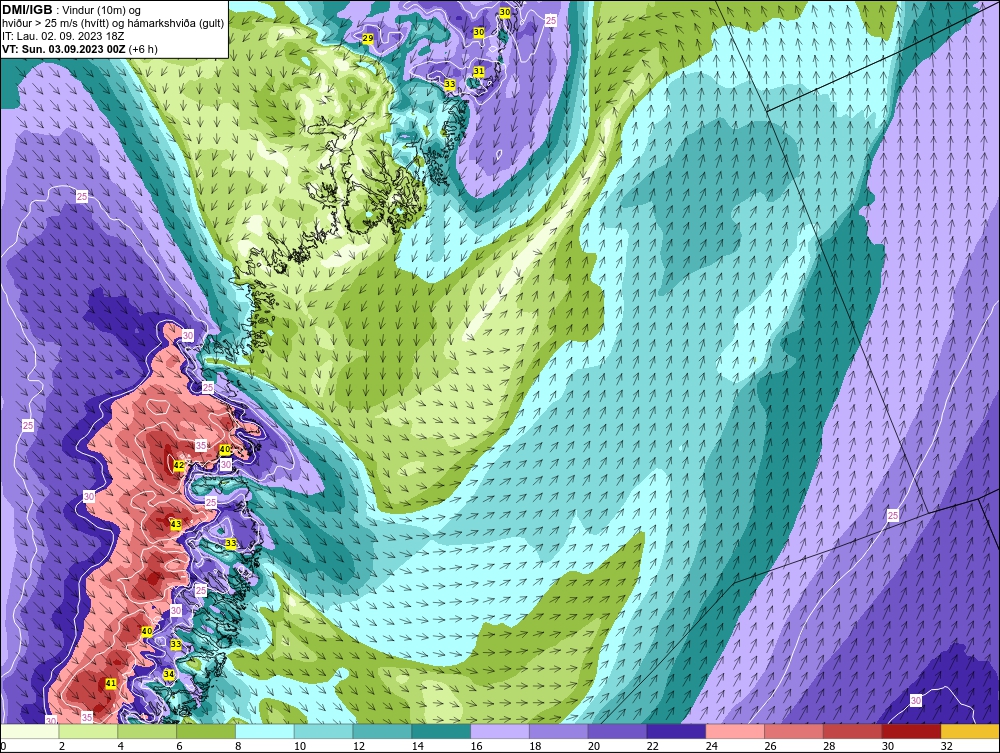
Task: Pick the 4–6 m/s legend color swatch
Action: [147, 731]
